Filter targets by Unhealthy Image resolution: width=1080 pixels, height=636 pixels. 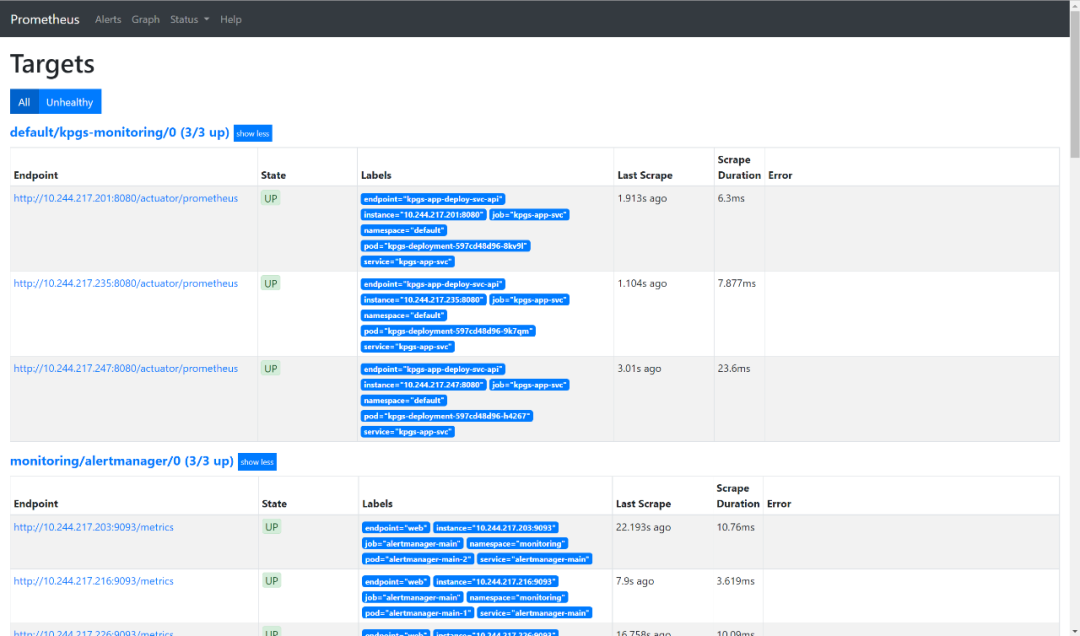point(70,102)
